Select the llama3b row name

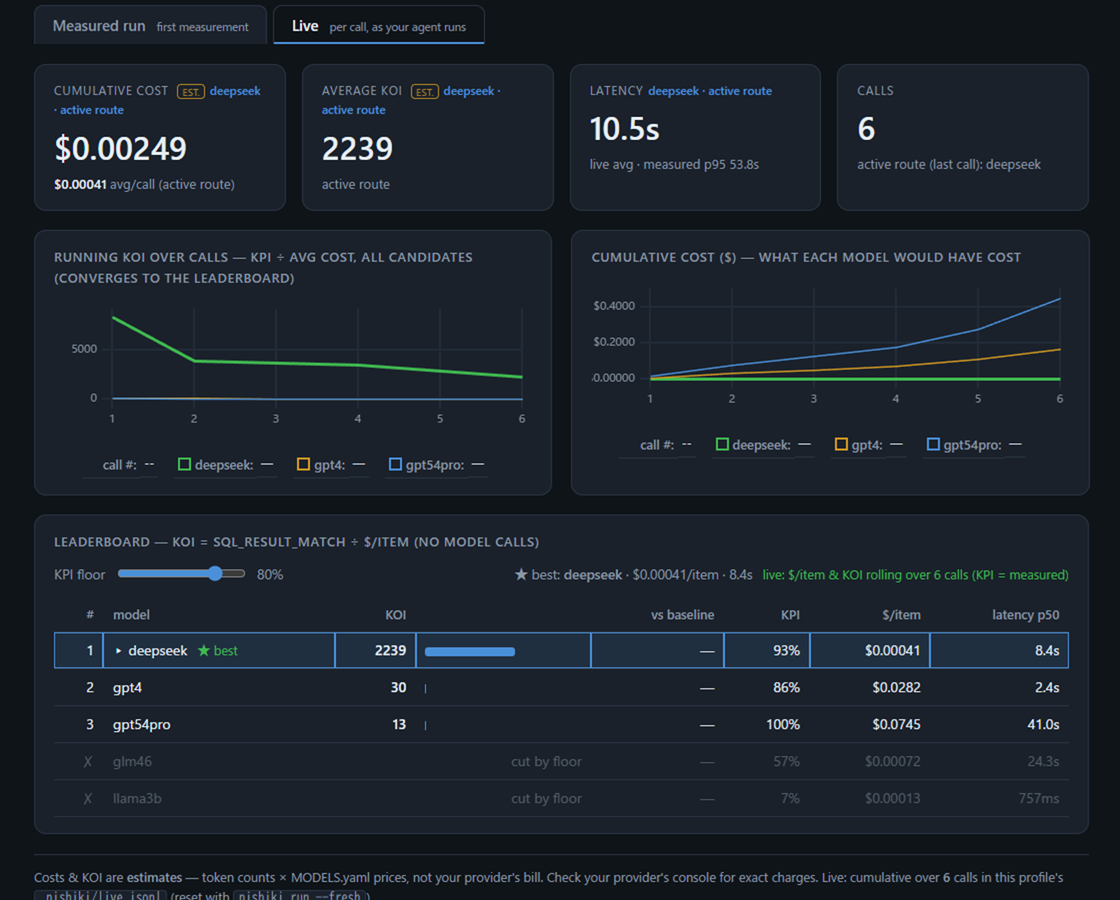tap(137, 799)
